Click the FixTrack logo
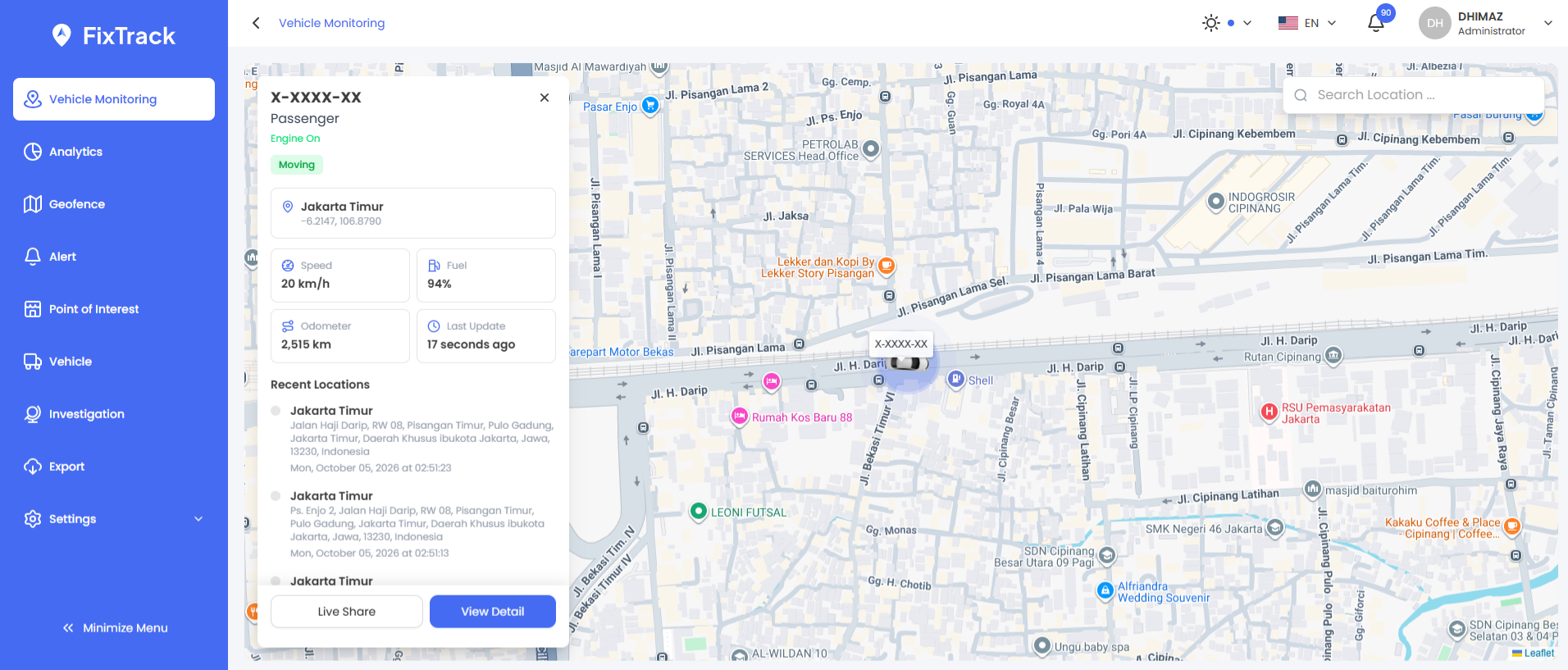The width and height of the screenshot is (1568, 670). (x=113, y=35)
